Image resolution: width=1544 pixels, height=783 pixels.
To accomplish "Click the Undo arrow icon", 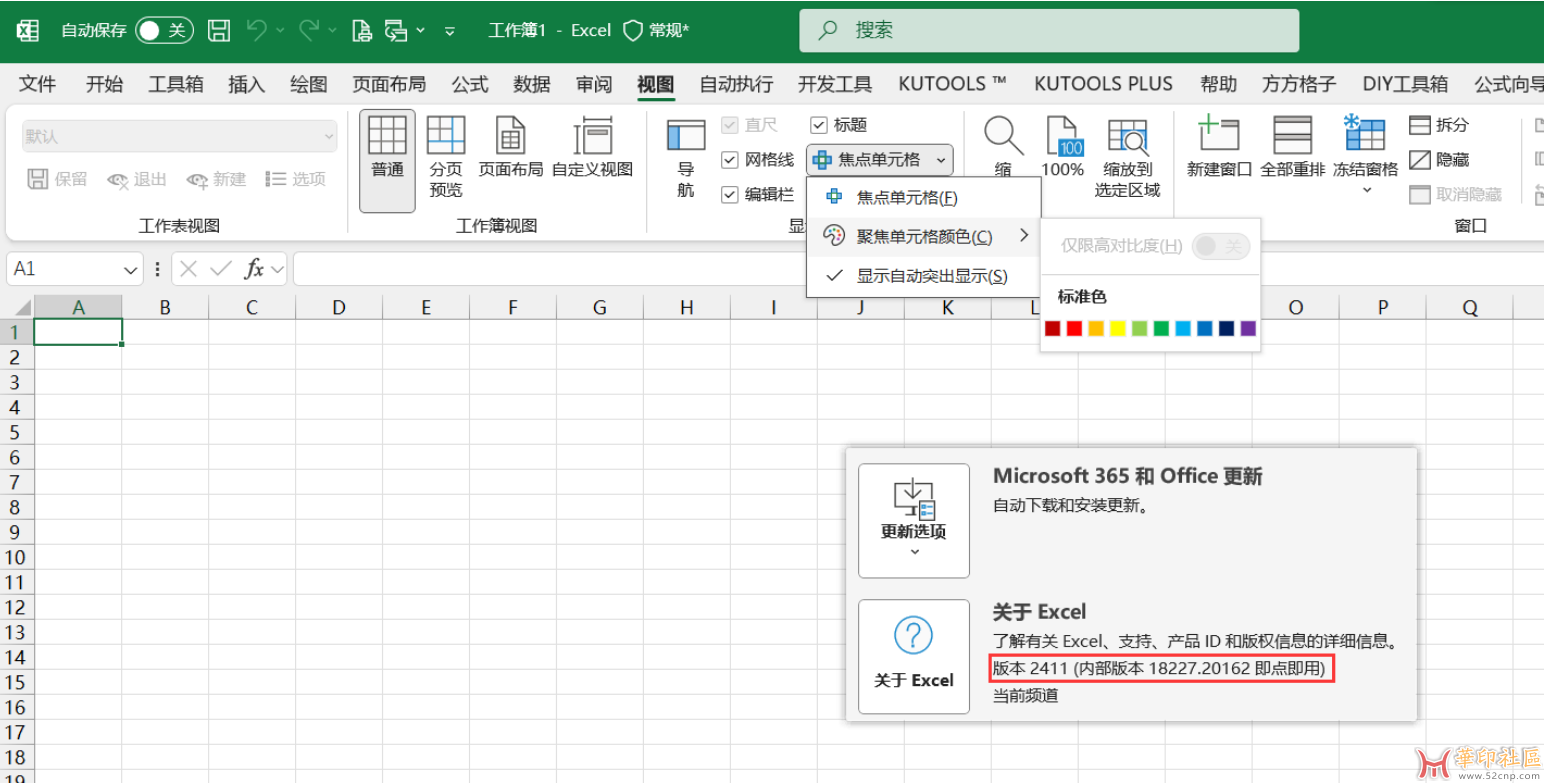I will pyautogui.click(x=257, y=31).
